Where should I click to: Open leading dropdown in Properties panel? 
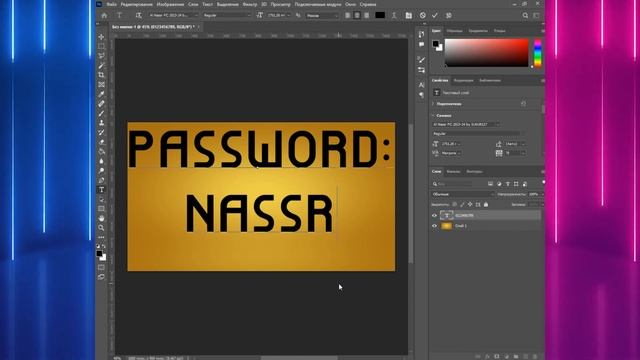coord(515,144)
